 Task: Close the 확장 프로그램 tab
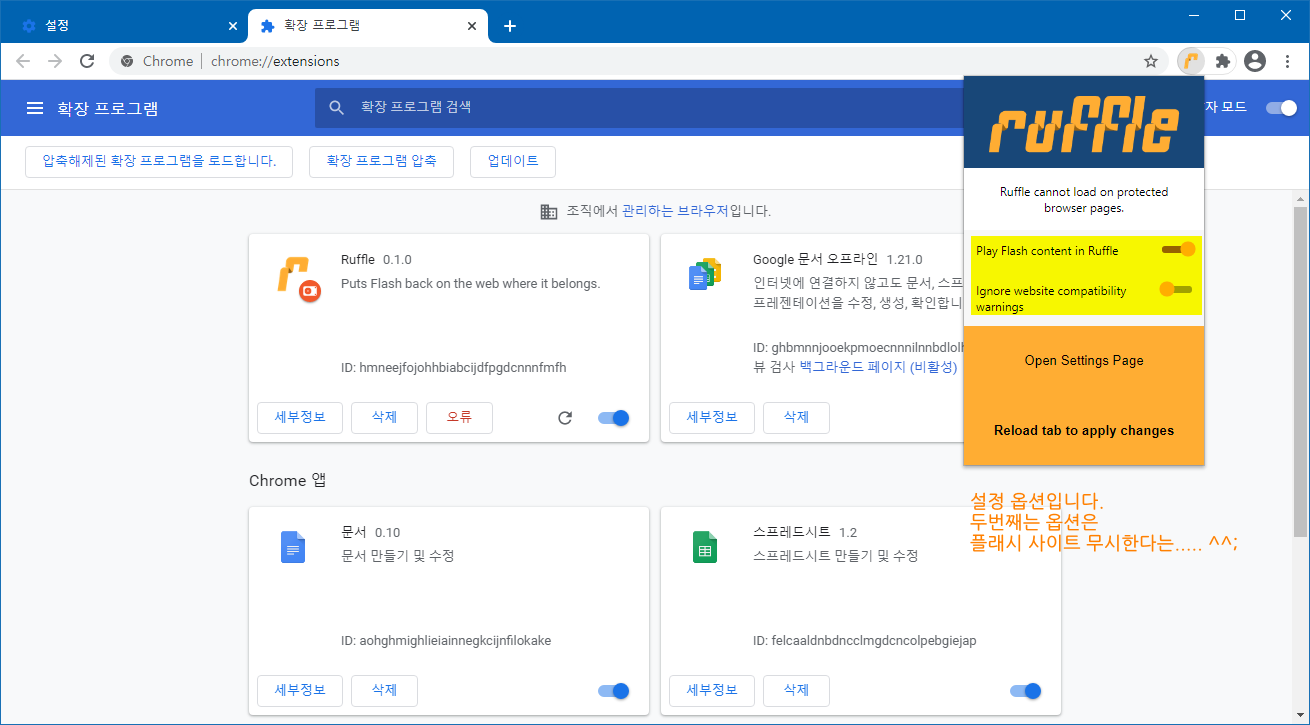(x=470, y=26)
